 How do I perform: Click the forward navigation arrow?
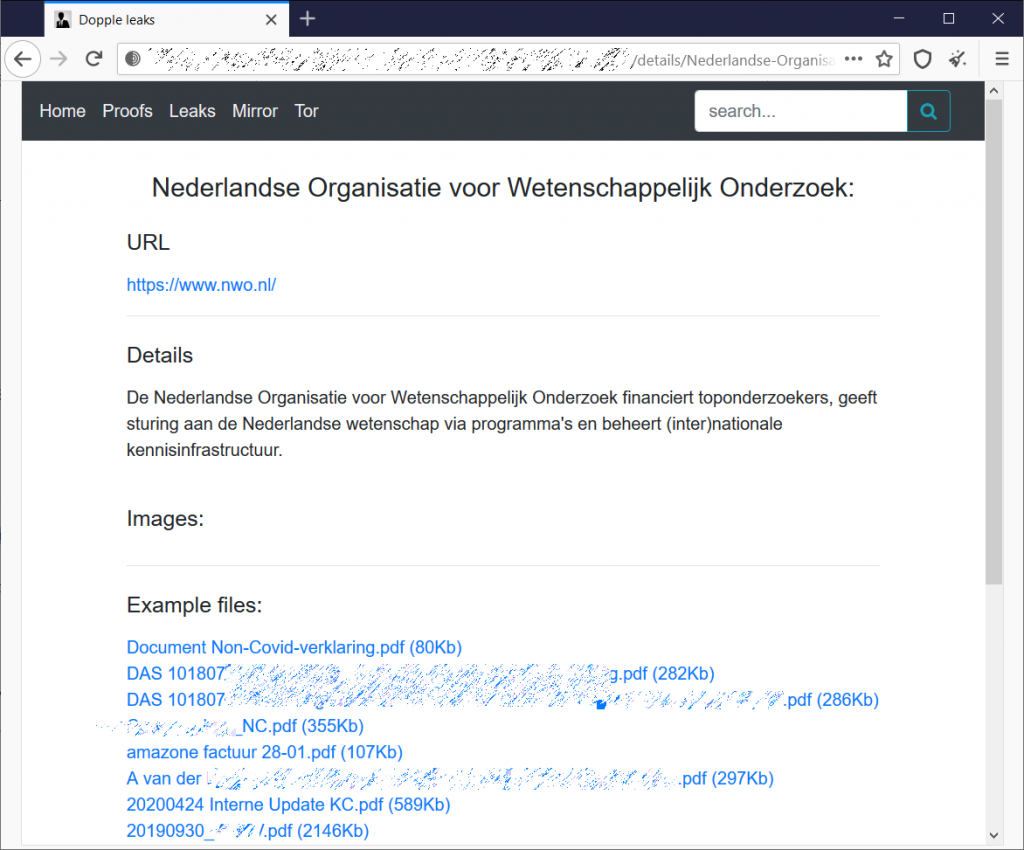click(59, 59)
